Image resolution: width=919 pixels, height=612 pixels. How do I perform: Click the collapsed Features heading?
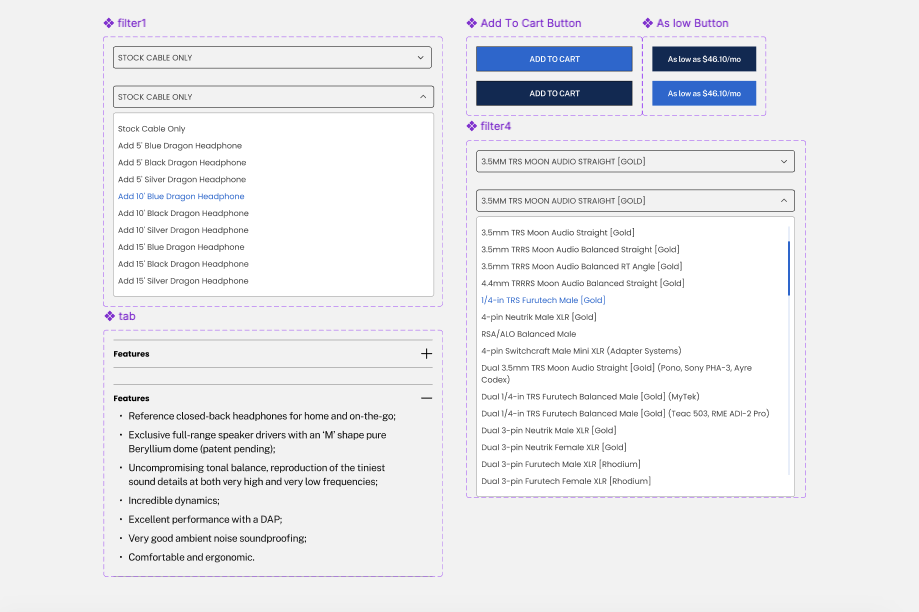point(131,354)
